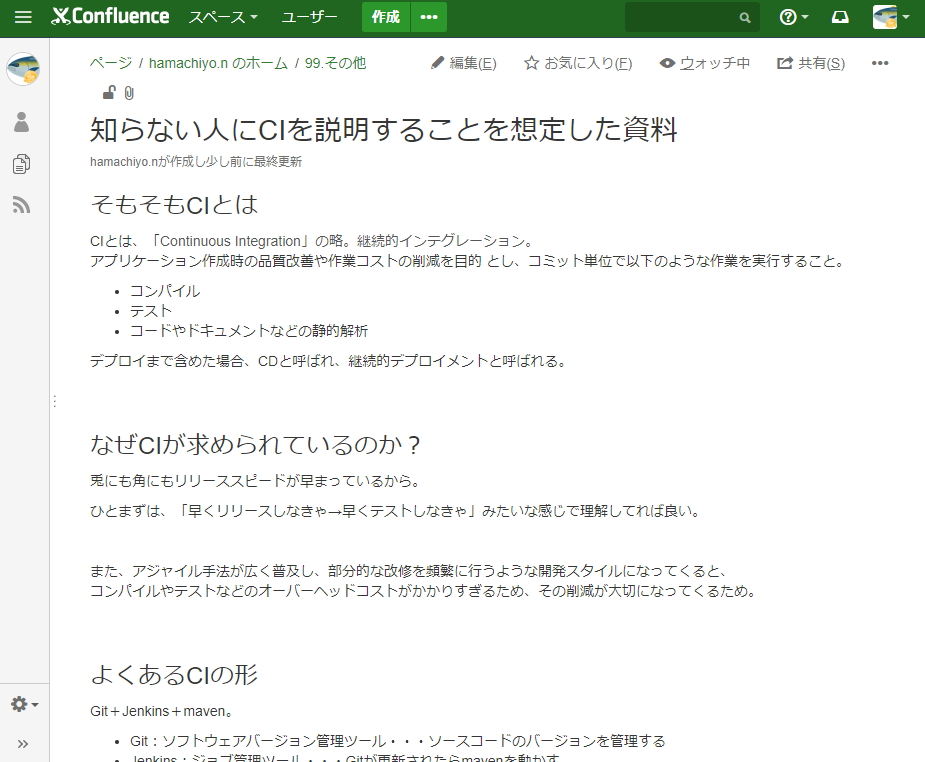Click bullet コードやドキュメントなどの静的解析
The width and height of the screenshot is (925, 762).
point(249,331)
